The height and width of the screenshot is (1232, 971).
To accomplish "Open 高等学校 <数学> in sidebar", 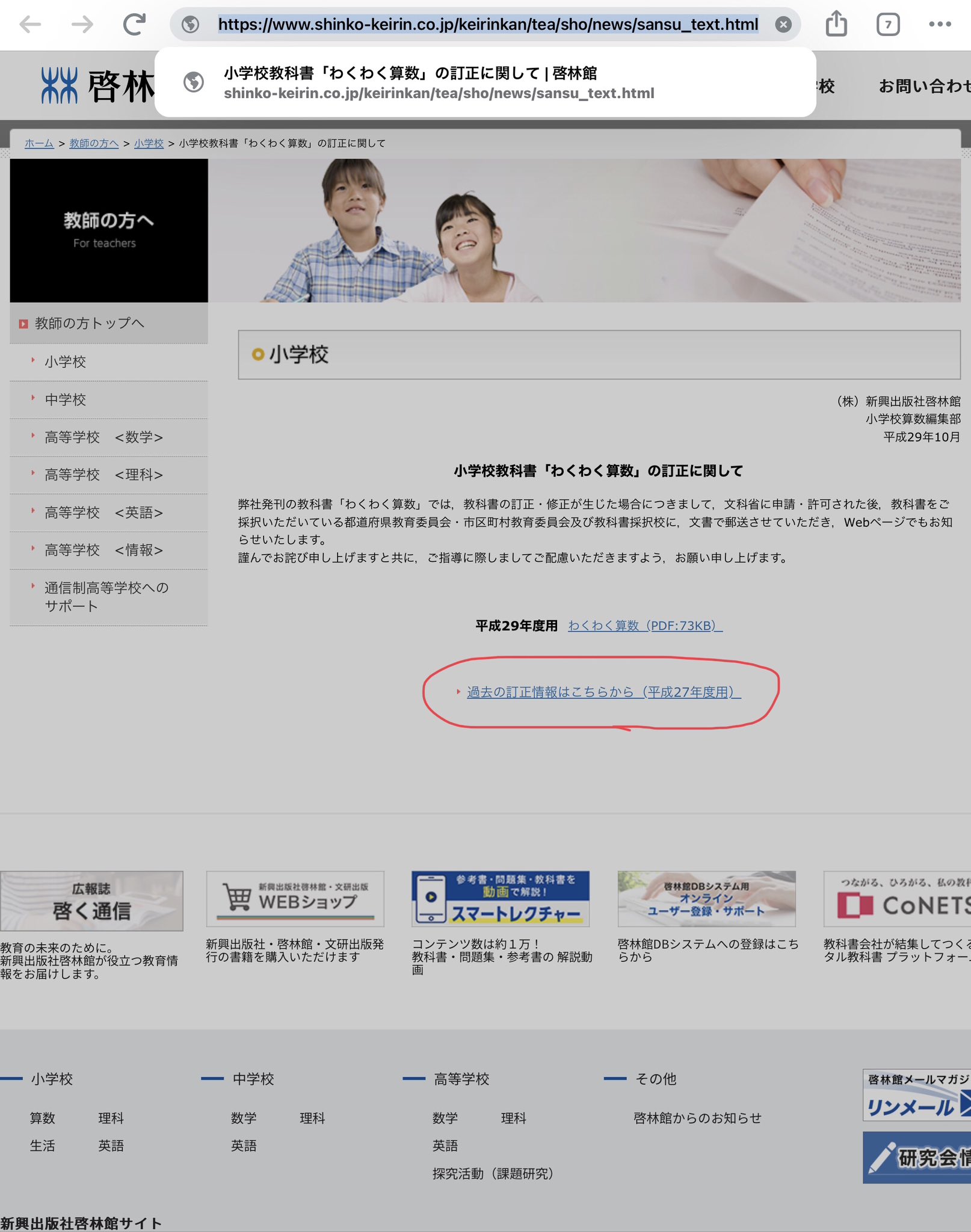I will tap(109, 437).
